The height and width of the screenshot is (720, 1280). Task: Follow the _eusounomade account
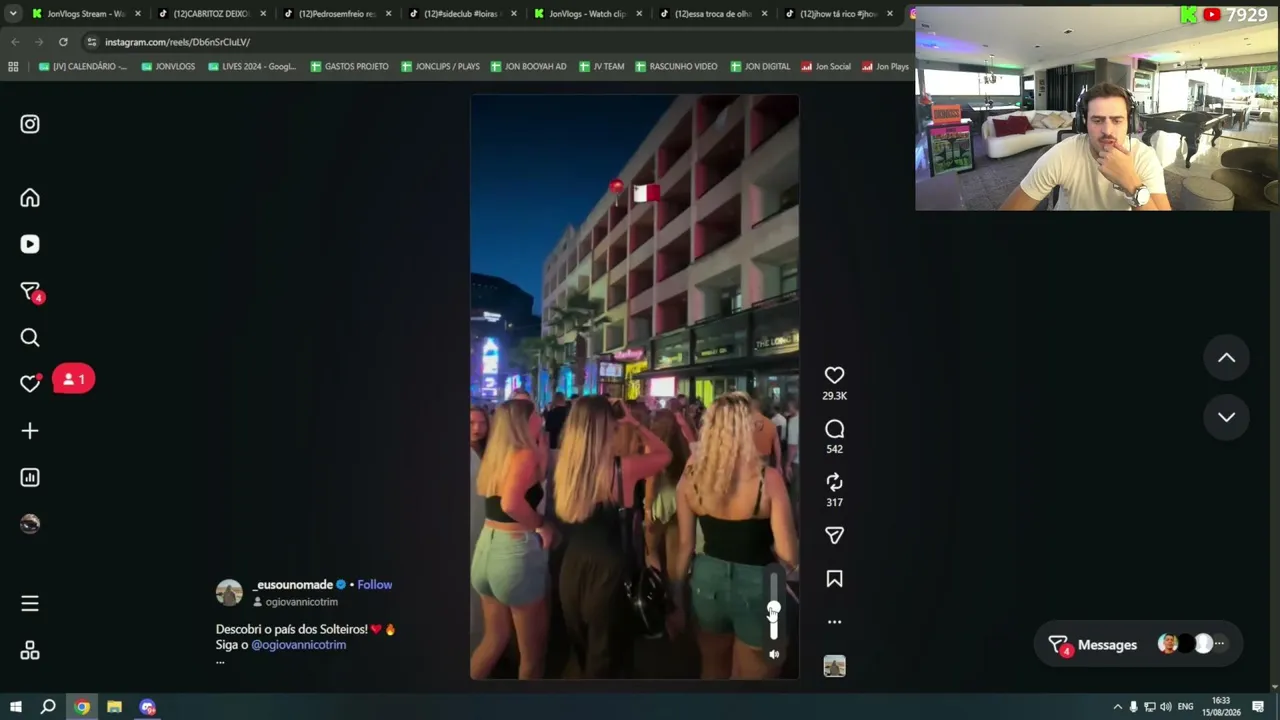tap(375, 585)
